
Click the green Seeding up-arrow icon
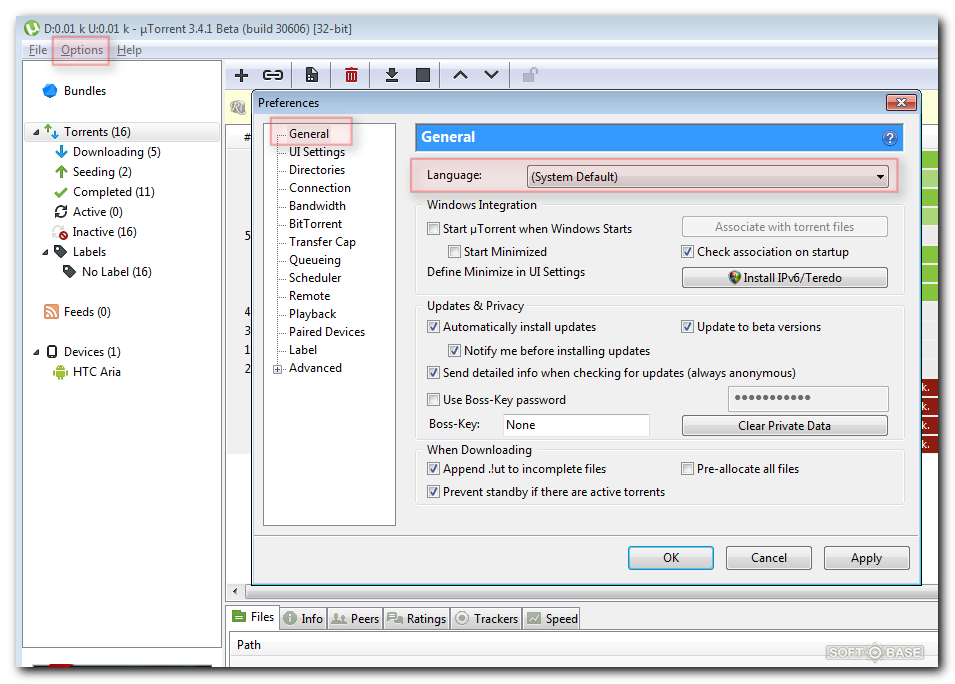coord(61,172)
